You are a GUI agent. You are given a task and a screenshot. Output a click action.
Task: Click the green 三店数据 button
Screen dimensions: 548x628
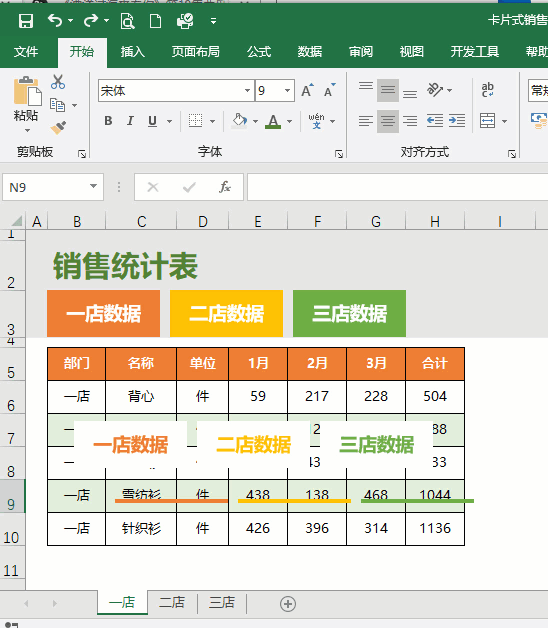pyautogui.click(x=349, y=313)
